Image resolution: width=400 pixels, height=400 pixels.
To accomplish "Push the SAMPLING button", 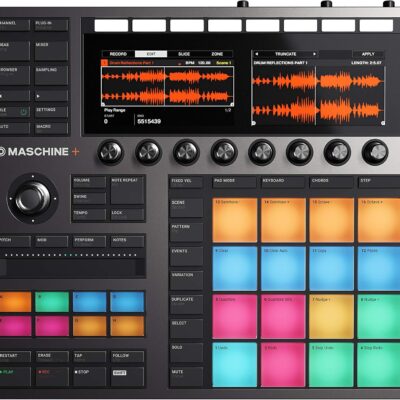I will pyautogui.click(x=51, y=75).
